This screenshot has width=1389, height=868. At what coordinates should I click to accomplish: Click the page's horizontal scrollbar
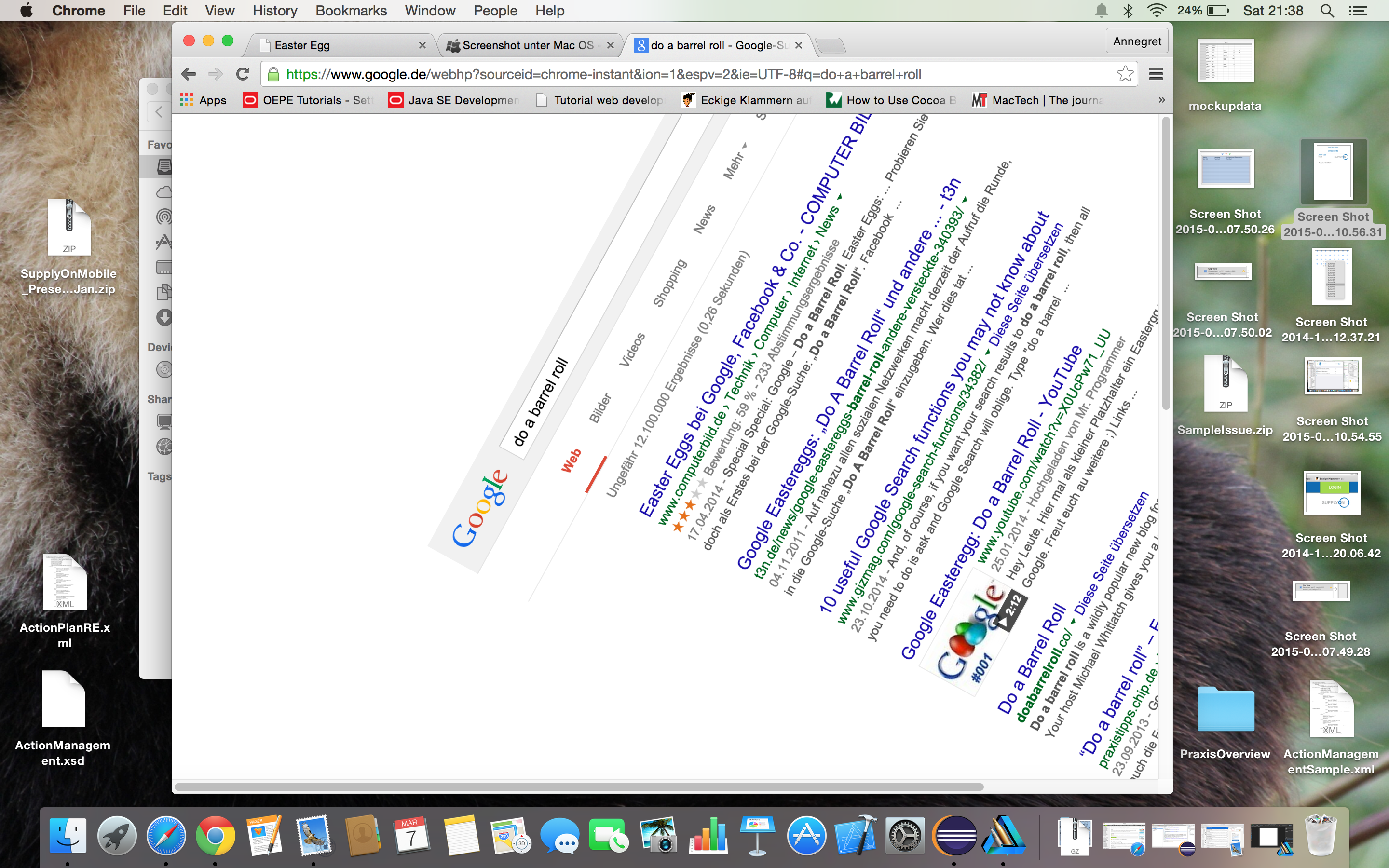pos(579,787)
